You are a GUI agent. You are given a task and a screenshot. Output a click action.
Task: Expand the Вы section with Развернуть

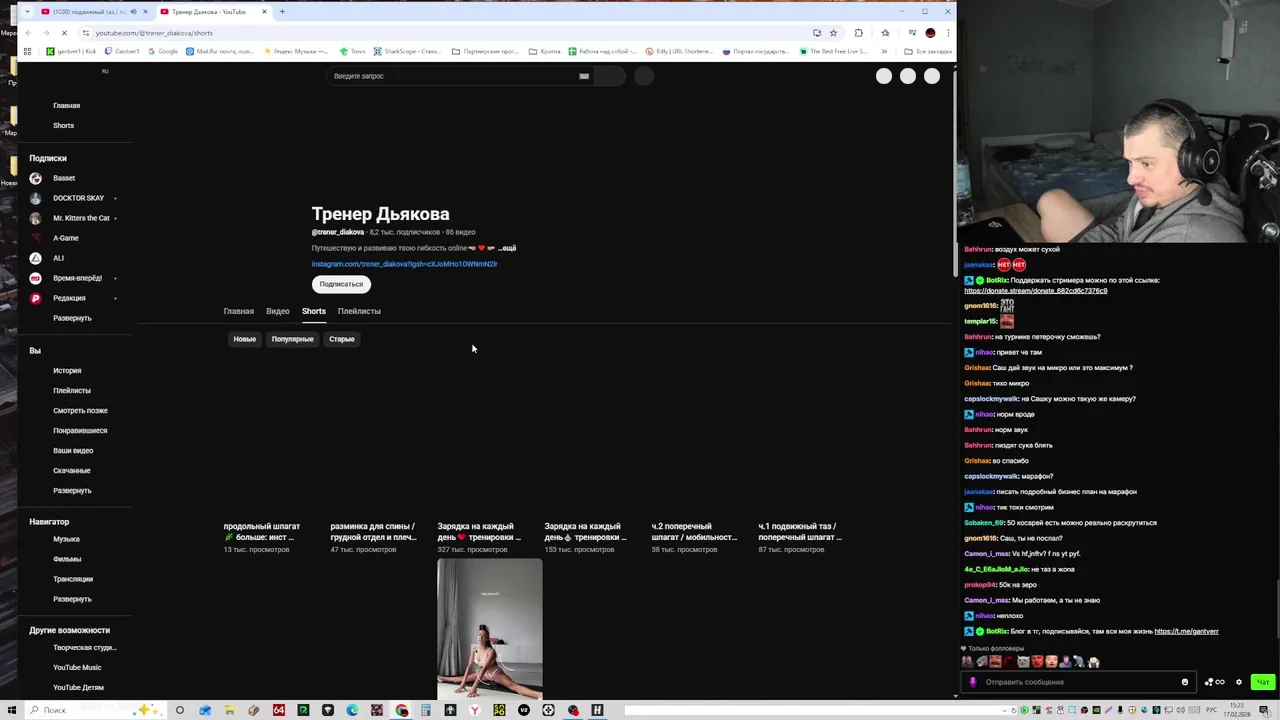point(72,491)
